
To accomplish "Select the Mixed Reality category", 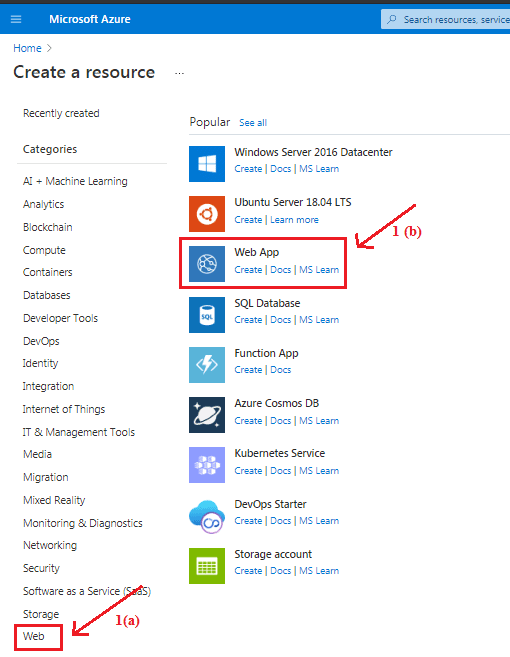I will [54, 500].
